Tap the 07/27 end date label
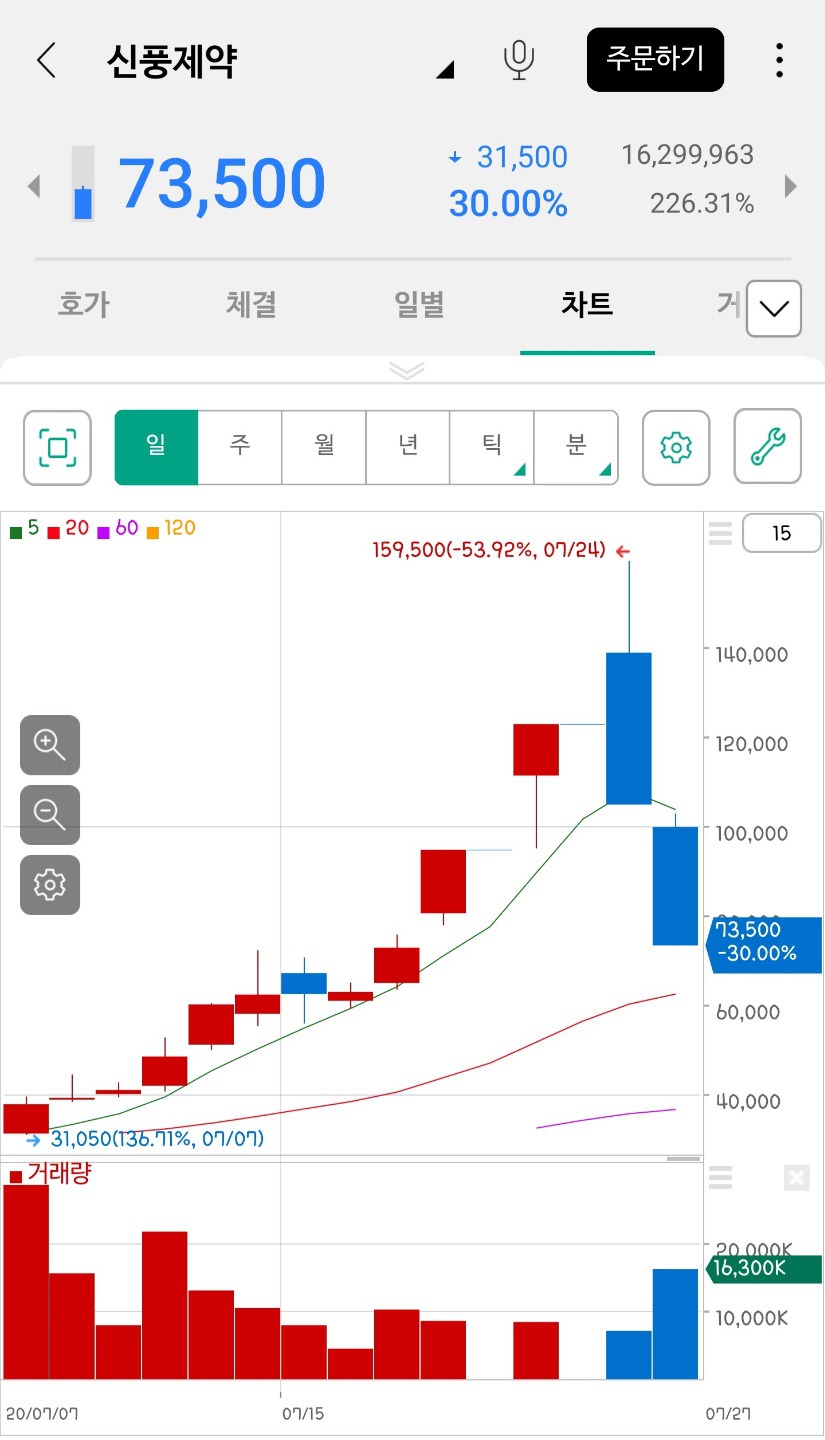825x1440 pixels. tap(728, 1414)
